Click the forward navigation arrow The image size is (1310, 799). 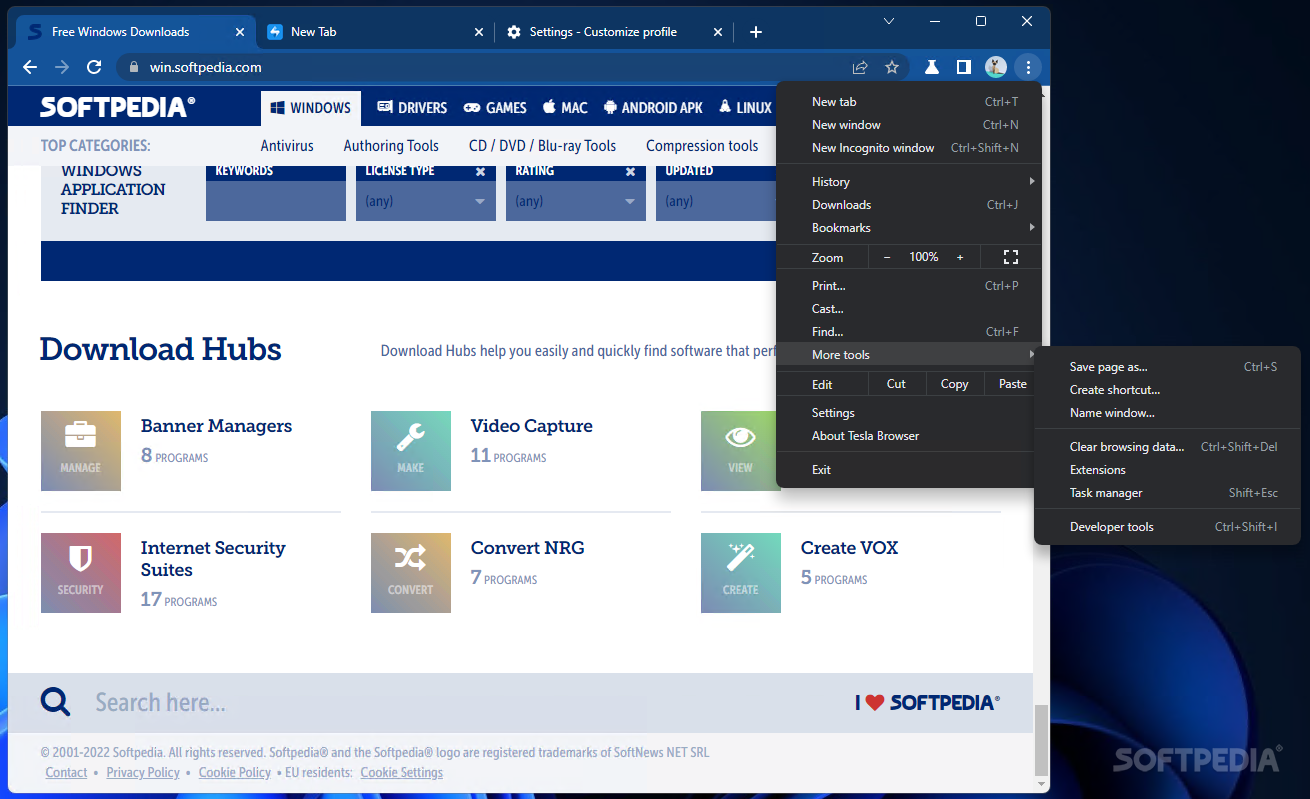[62, 67]
